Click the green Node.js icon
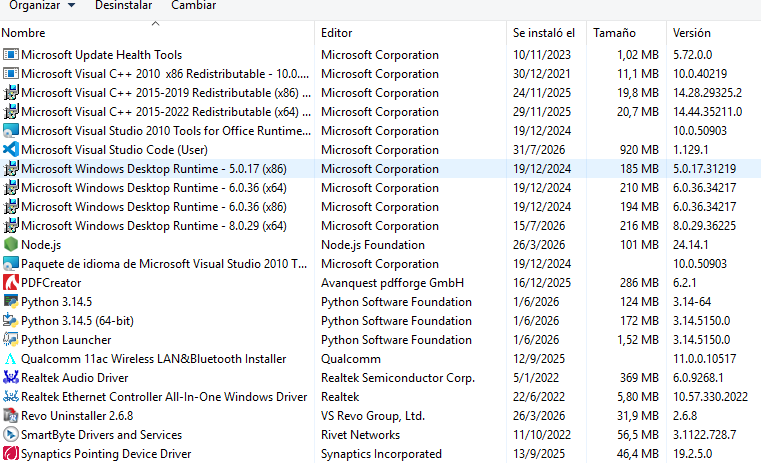761x463 pixels. 11,245
